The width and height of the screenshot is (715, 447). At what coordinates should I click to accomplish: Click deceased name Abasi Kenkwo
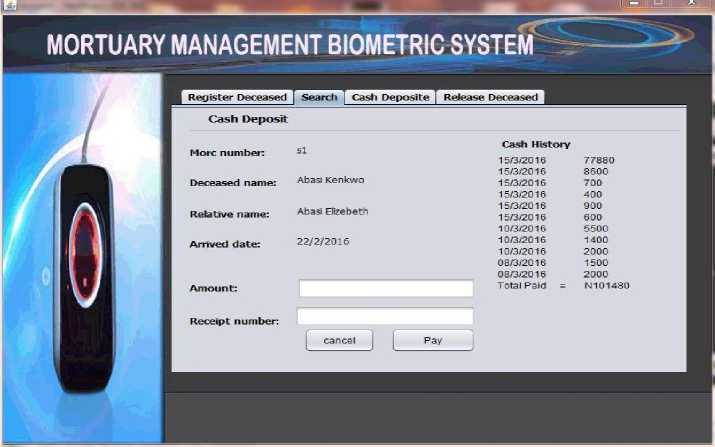(331, 180)
